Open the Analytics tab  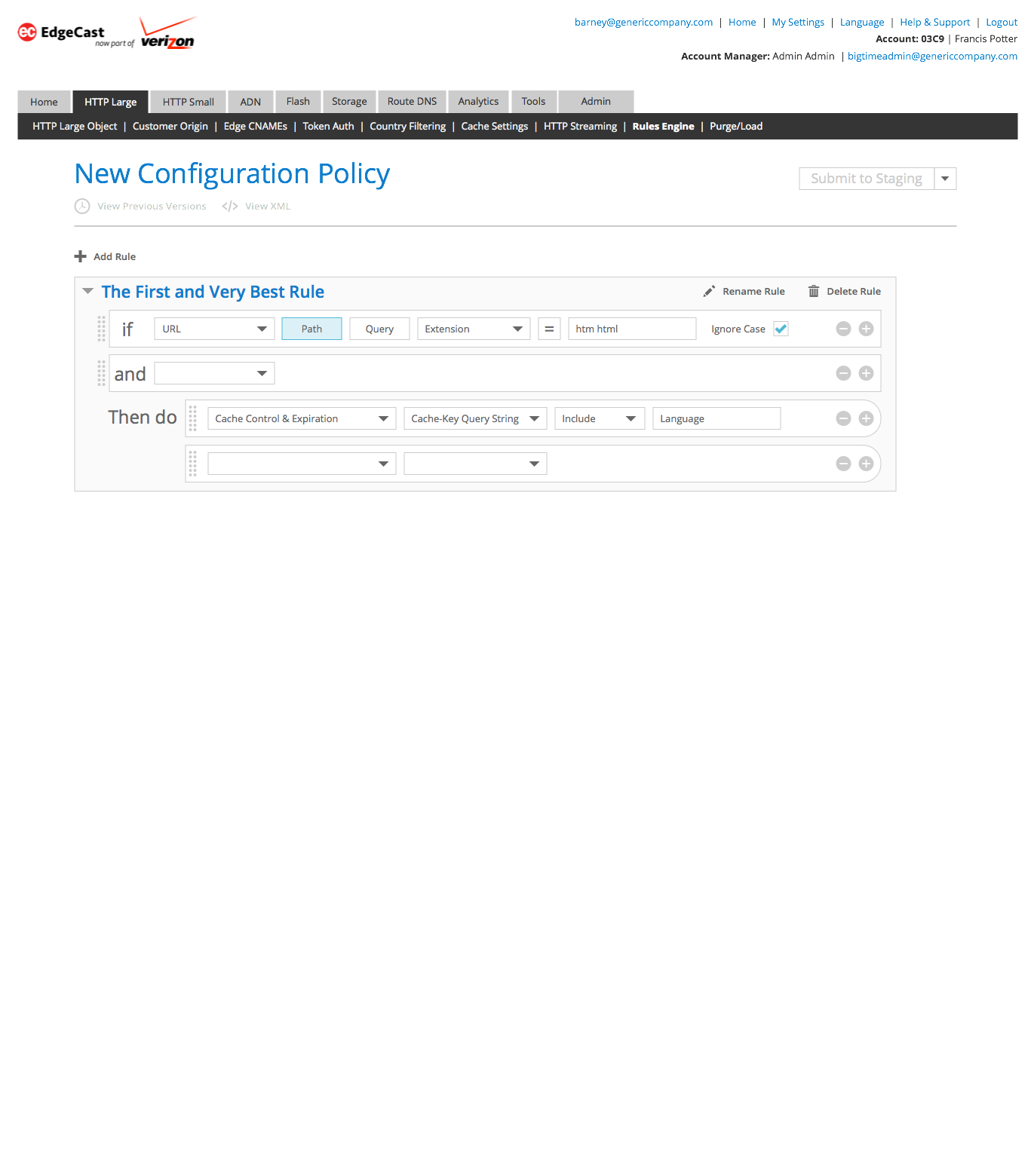tap(478, 102)
